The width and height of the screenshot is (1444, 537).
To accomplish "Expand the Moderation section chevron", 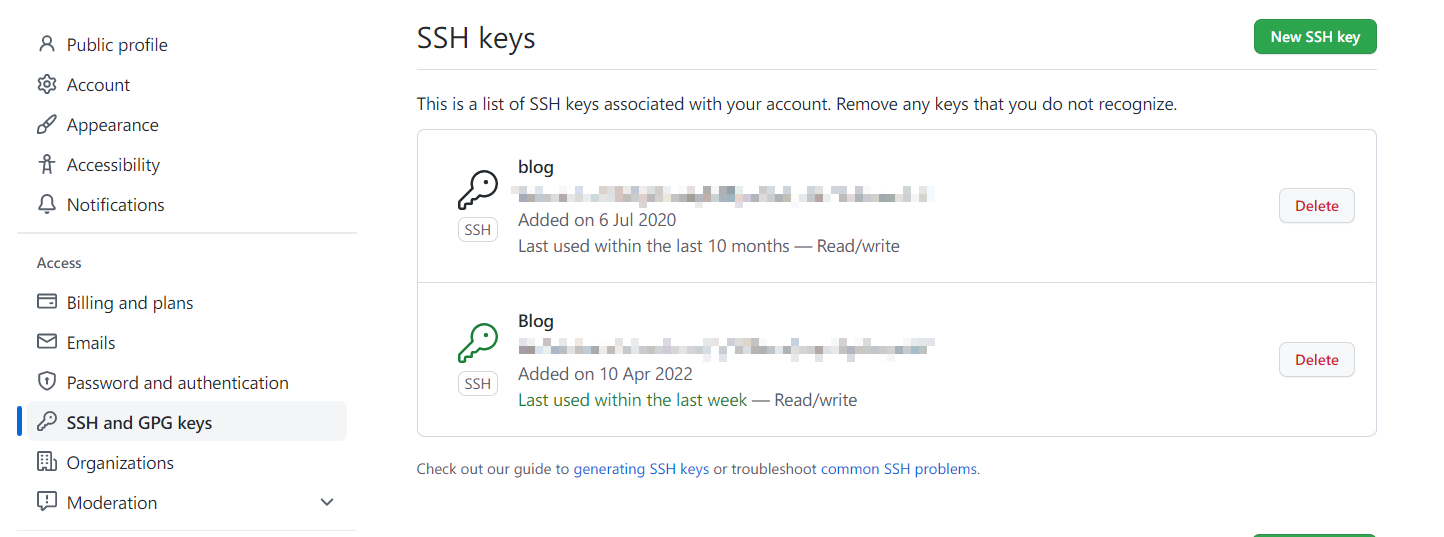I will point(327,502).
